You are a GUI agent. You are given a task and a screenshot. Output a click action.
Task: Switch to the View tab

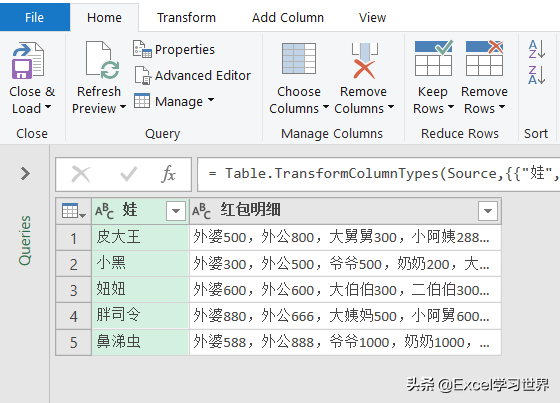coord(372,17)
